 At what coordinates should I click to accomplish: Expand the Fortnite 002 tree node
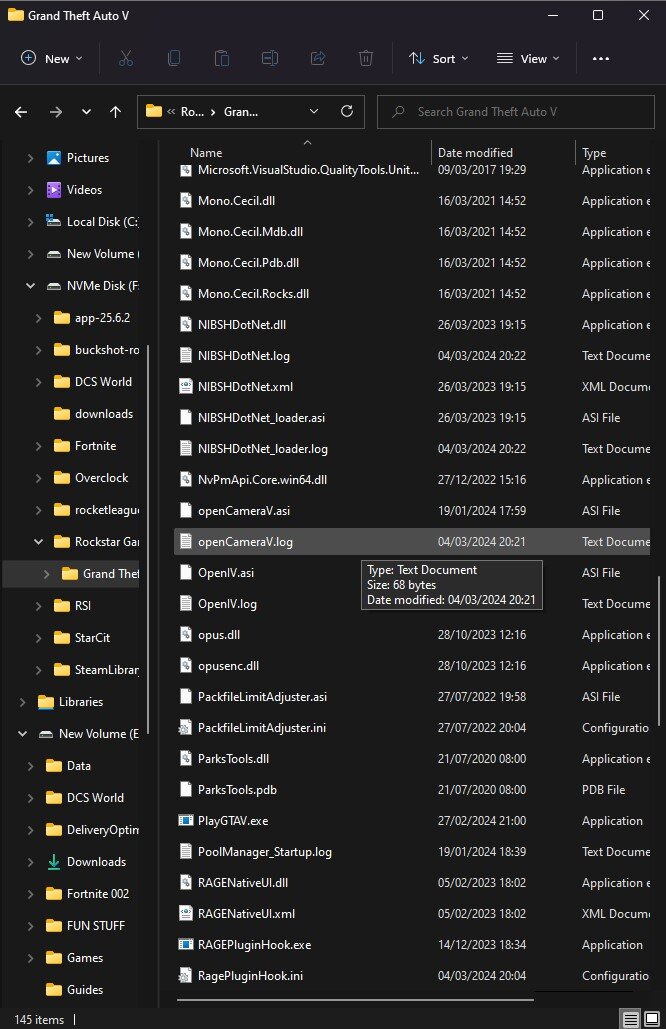[x=30, y=894]
